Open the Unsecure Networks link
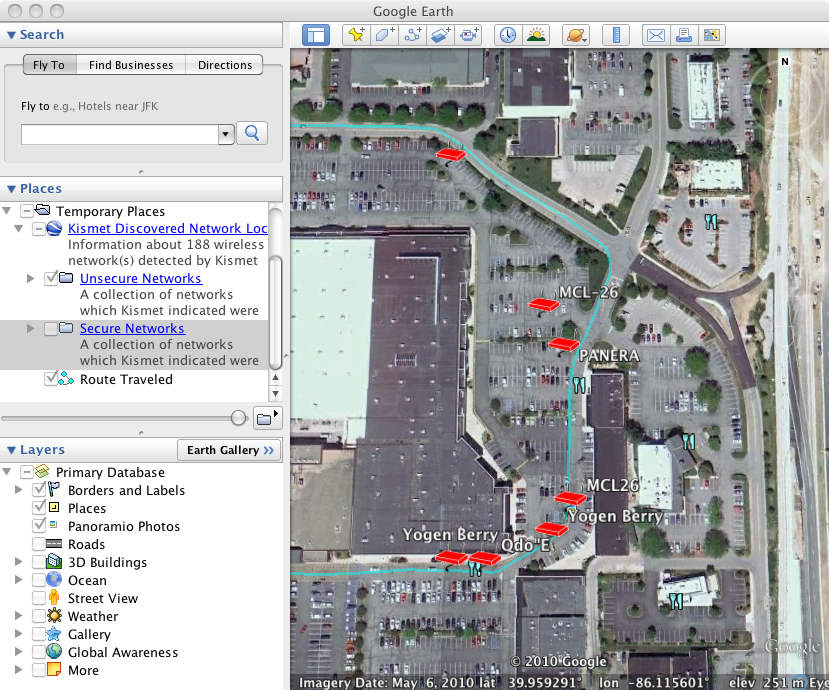The width and height of the screenshot is (829, 690). 141,278
